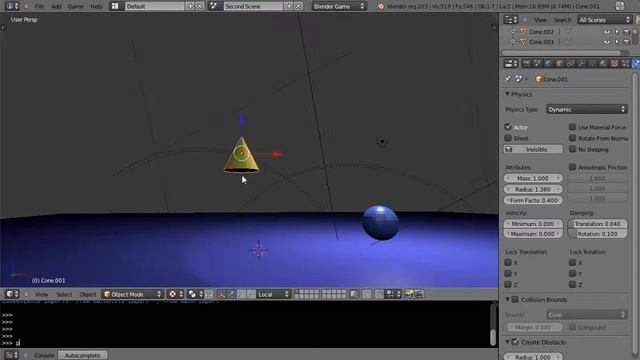The width and height of the screenshot is (640, 360).
Task: Open the Object Data properties tab
Action: tap(593, 63)
